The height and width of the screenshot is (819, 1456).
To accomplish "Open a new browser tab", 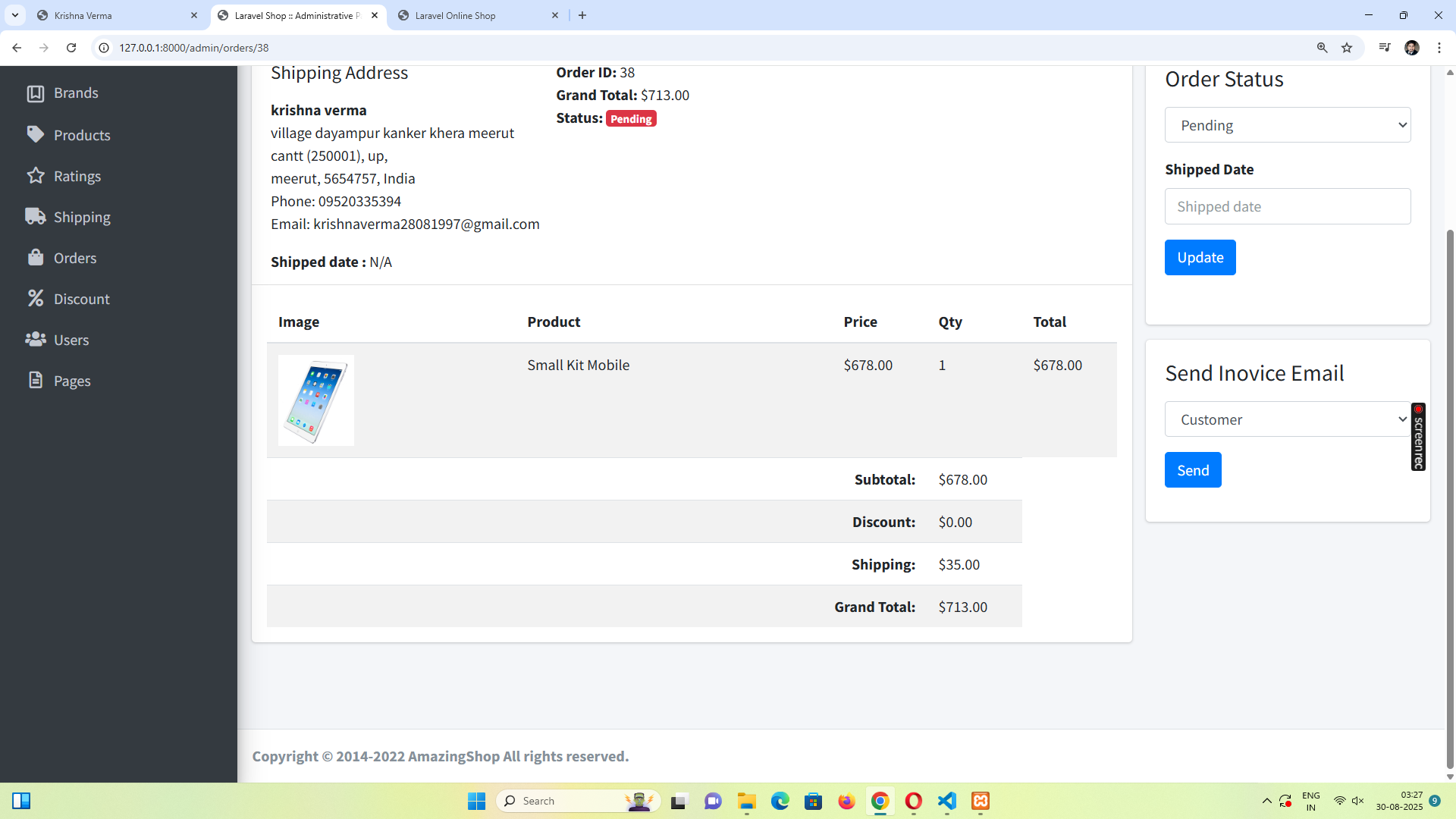I will [582, 15].
